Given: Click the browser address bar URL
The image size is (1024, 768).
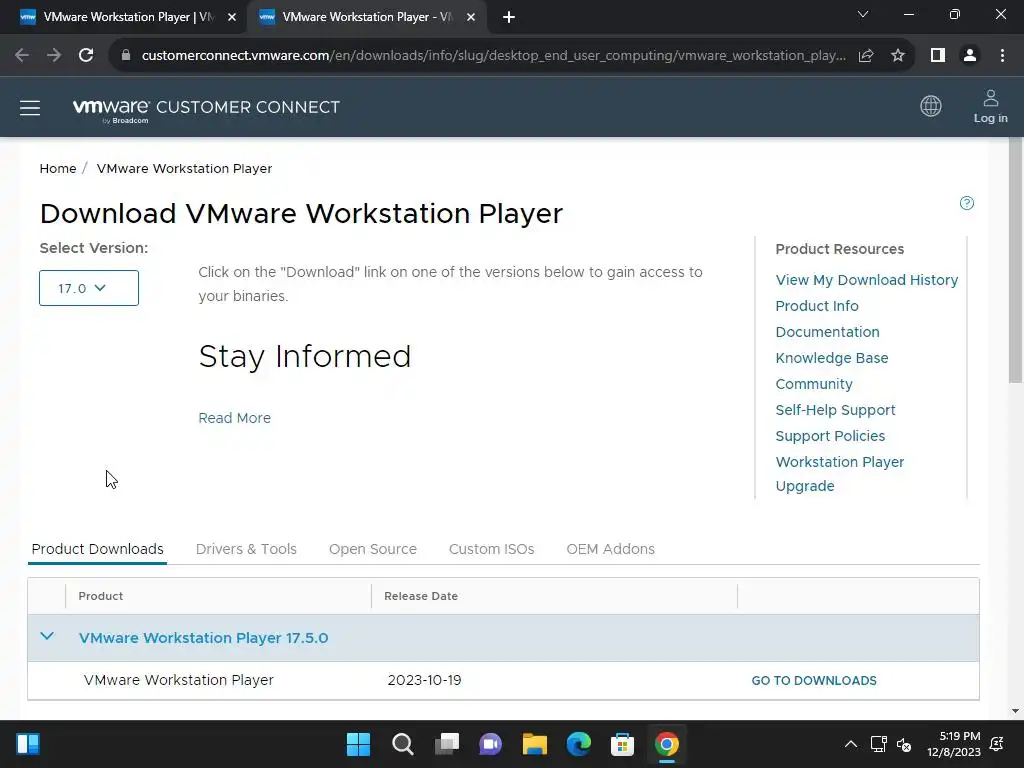Looking at the screenshot, I should 493,56.
